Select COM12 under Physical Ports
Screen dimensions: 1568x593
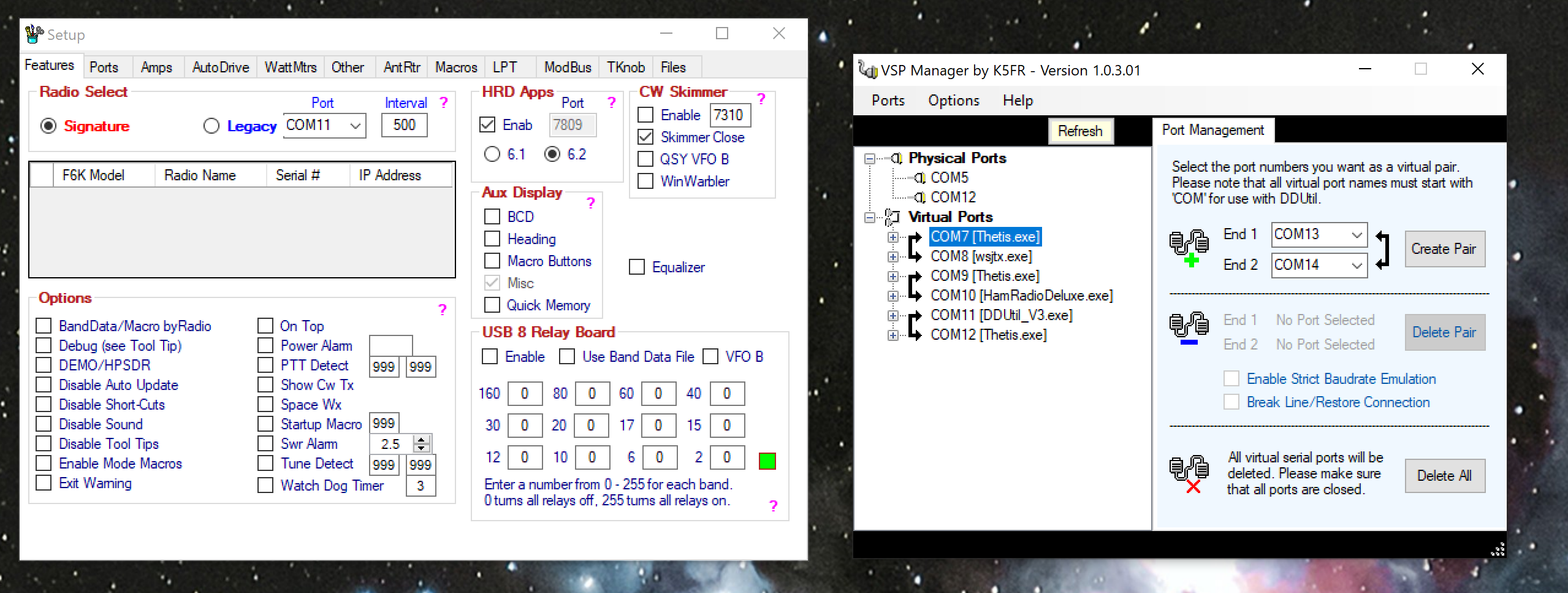click(x=953, y=197)
